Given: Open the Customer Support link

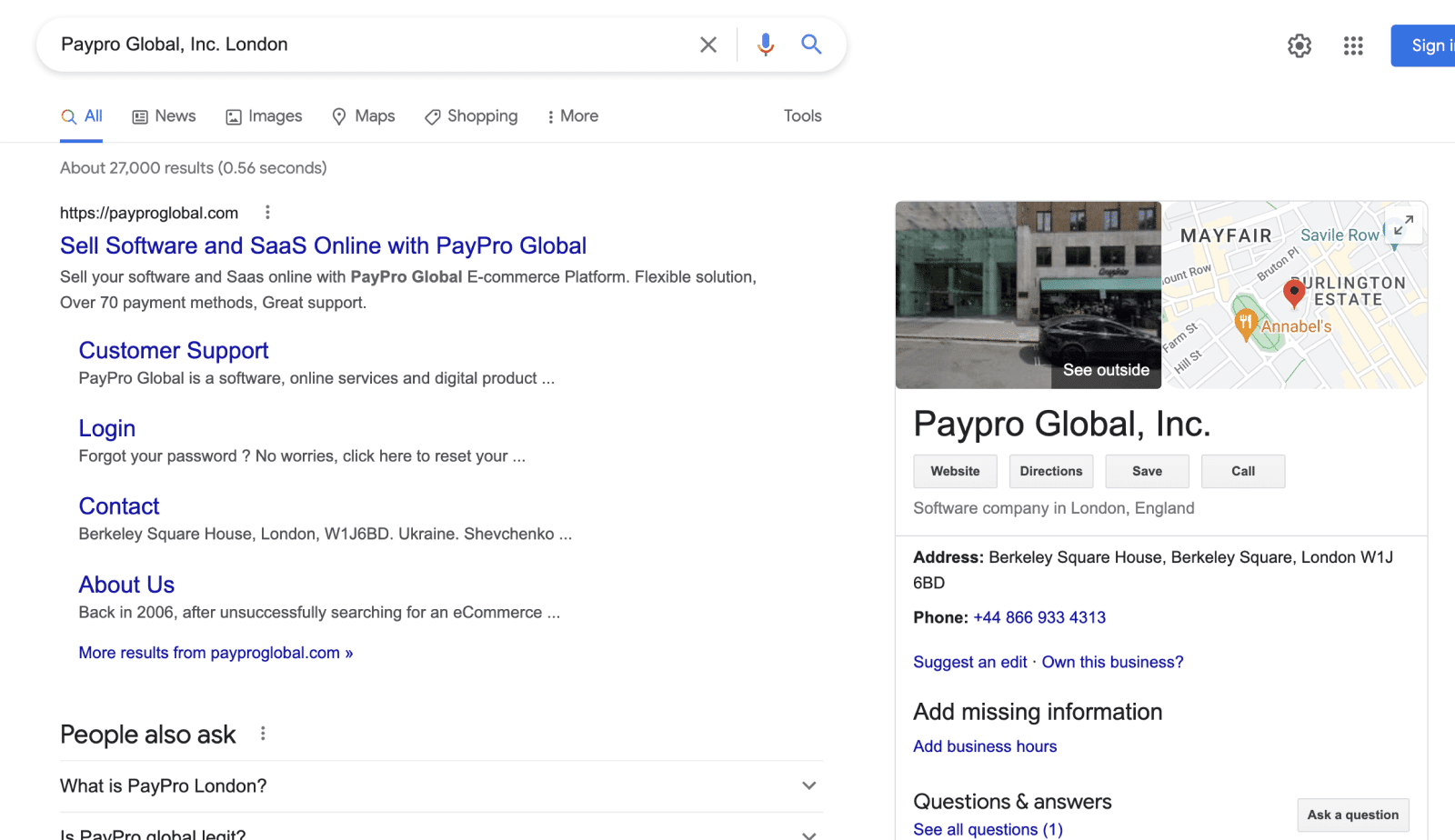Looking at the screenshot, I should coord(173,350).
